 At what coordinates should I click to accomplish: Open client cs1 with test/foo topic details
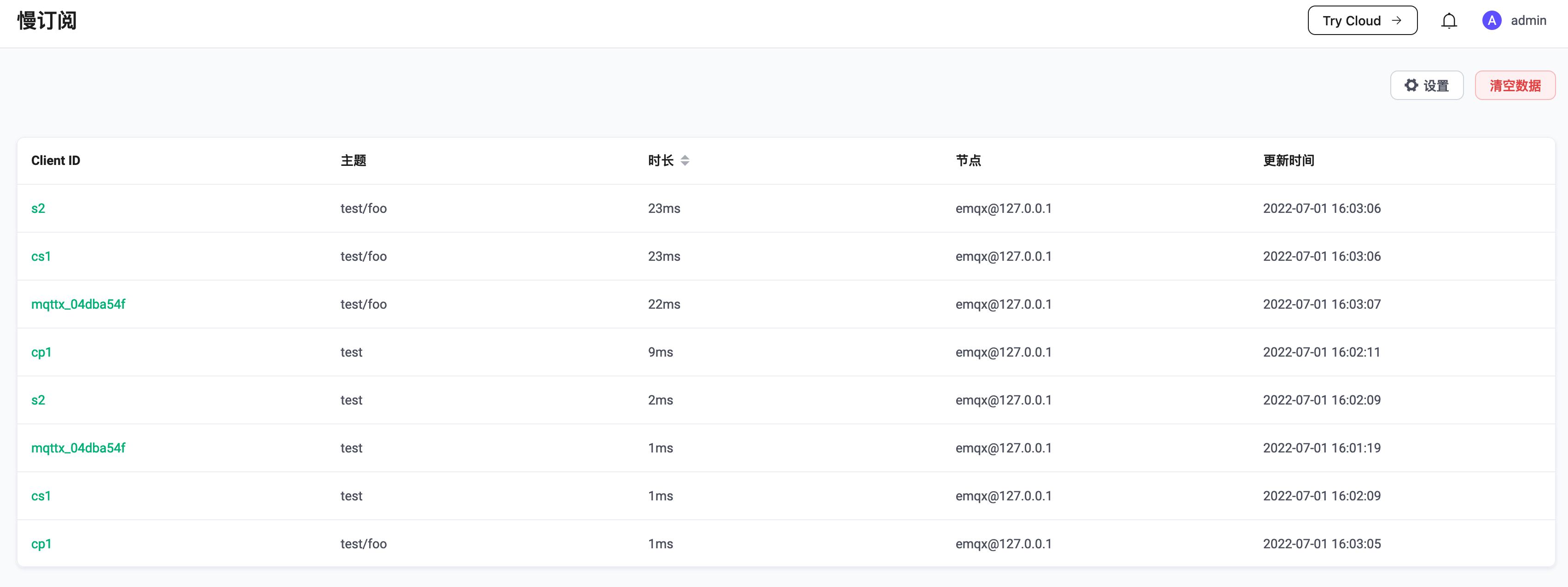pos(41,256)
